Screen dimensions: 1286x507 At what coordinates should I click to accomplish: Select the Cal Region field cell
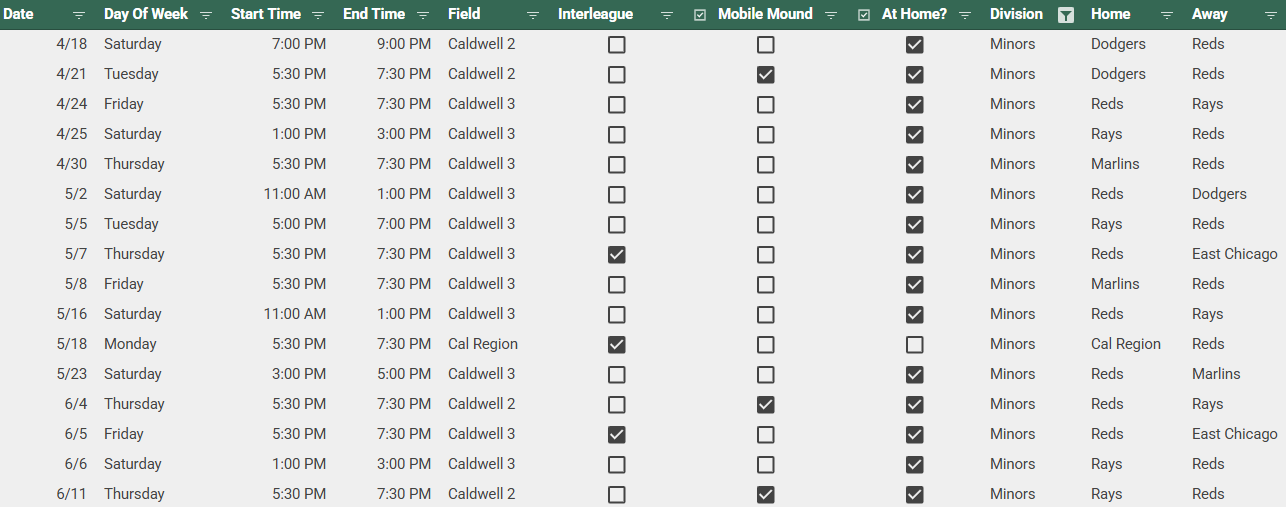[482, 344]
